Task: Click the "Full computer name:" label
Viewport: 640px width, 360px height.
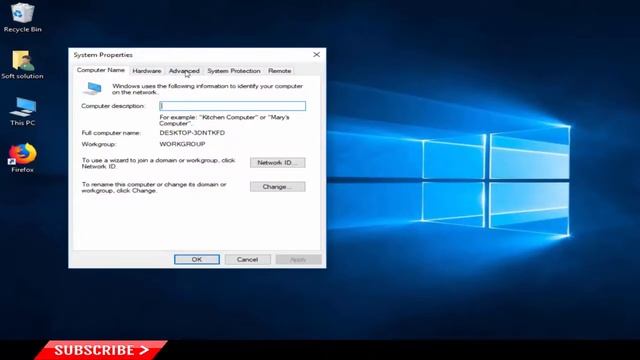Action: click(111, 133)
